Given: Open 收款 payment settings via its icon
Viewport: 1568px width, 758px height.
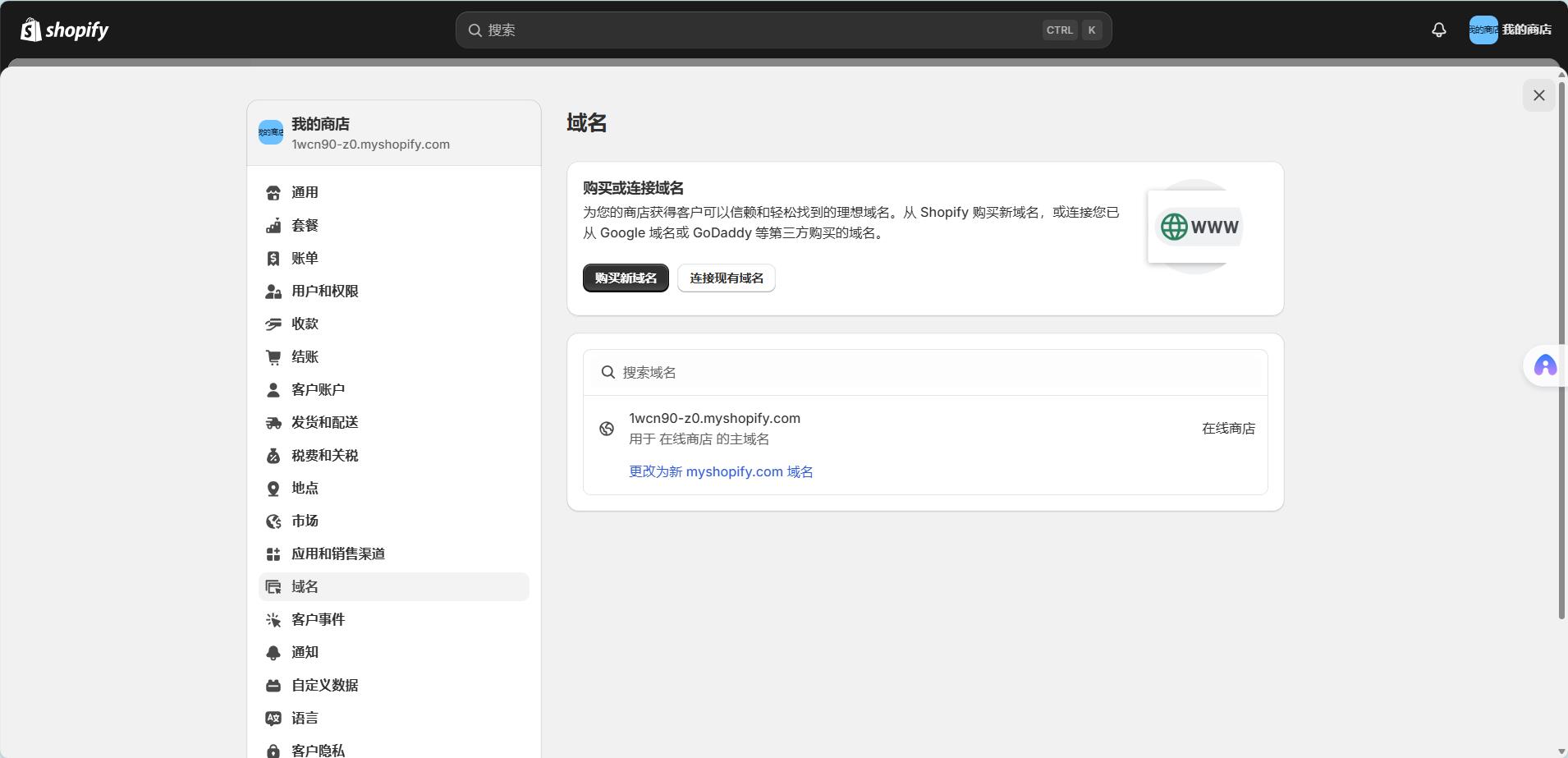Looking at the screenshot, I should (274, 324).
